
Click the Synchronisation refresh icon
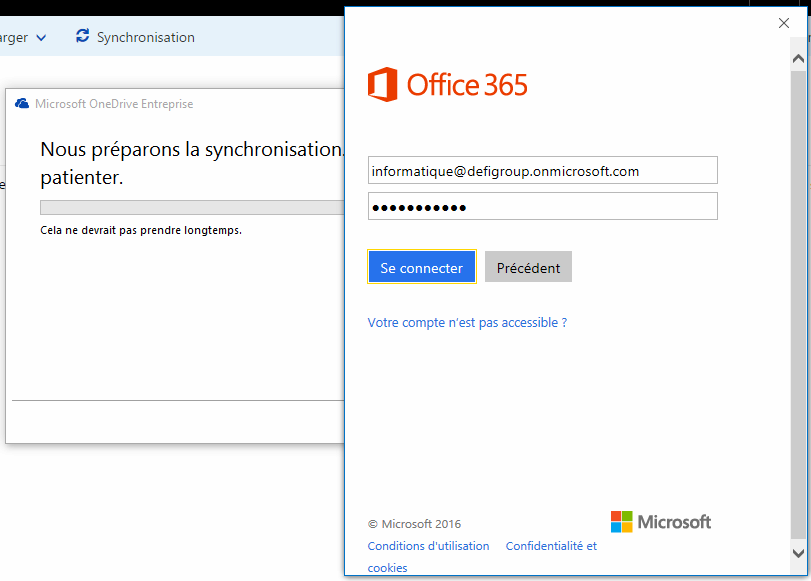pyautogui.click(x=83, y=36)
